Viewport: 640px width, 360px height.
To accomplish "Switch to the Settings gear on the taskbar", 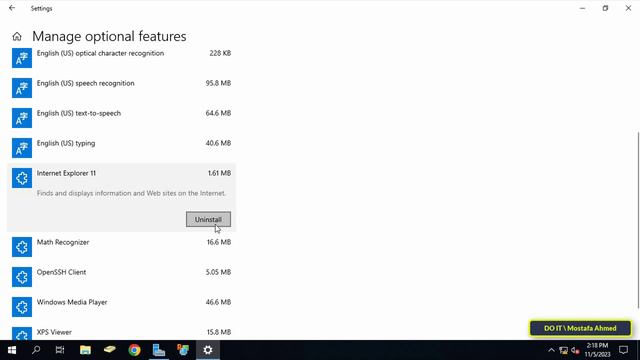I will click(x=208, y=350).
